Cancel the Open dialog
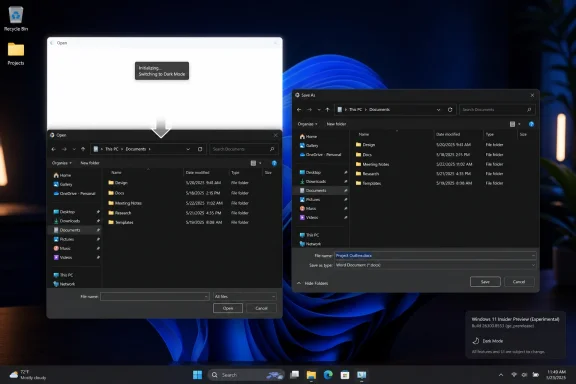 [x=261, y=308]
